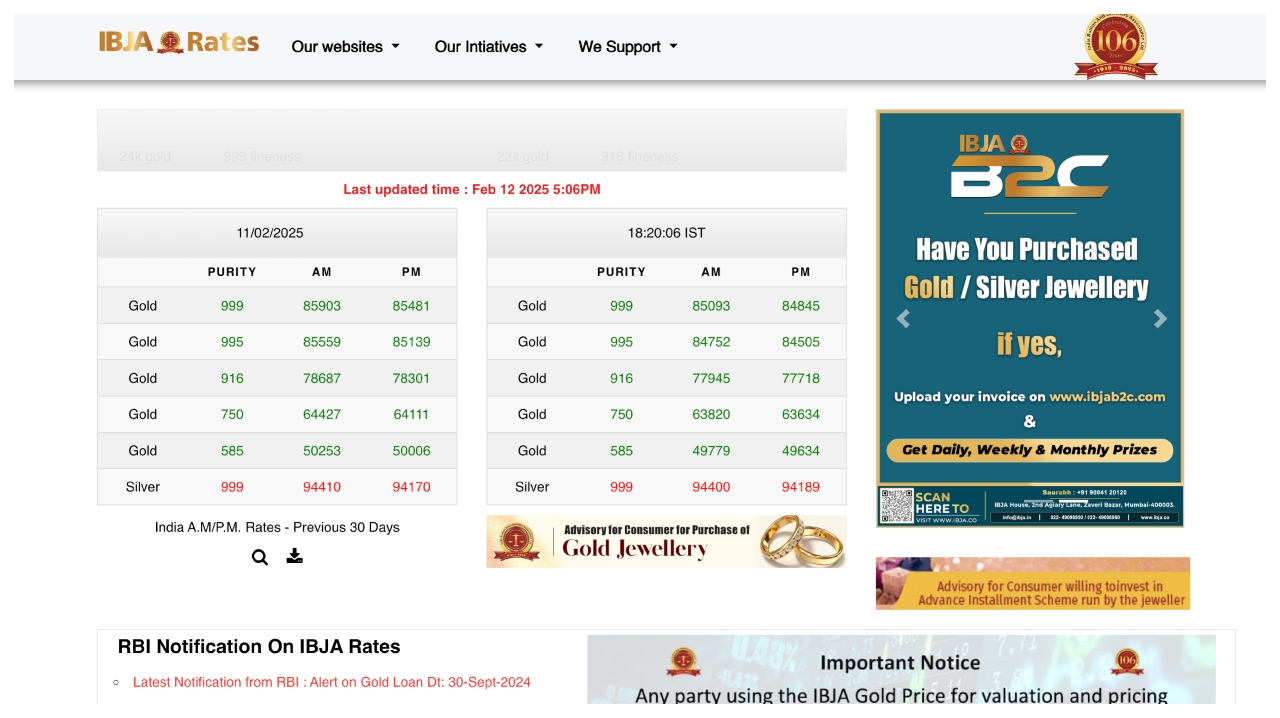The width and height of the screenshot is (1280, 718).
Task: Click the IBJA Rates logo
Action: pyautogui.click(x=179, y=42)
